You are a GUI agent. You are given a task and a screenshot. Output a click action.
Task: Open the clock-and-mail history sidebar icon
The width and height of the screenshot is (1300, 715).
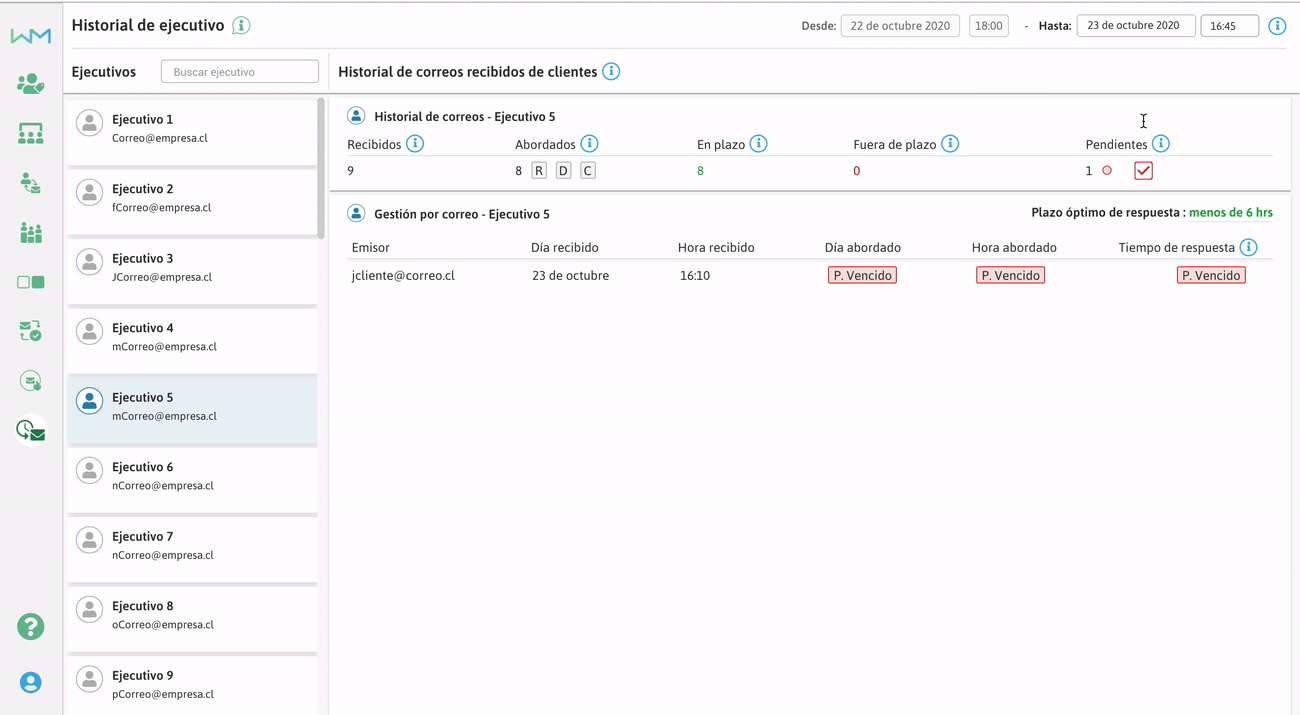click(31, 430)
